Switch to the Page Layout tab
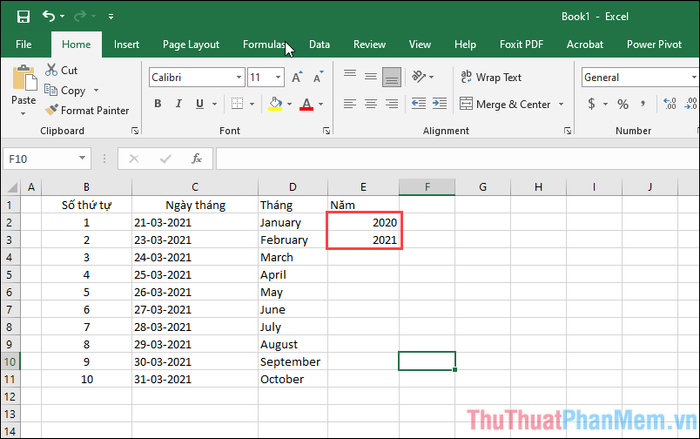The image size is (700, 439). (191, 44)
